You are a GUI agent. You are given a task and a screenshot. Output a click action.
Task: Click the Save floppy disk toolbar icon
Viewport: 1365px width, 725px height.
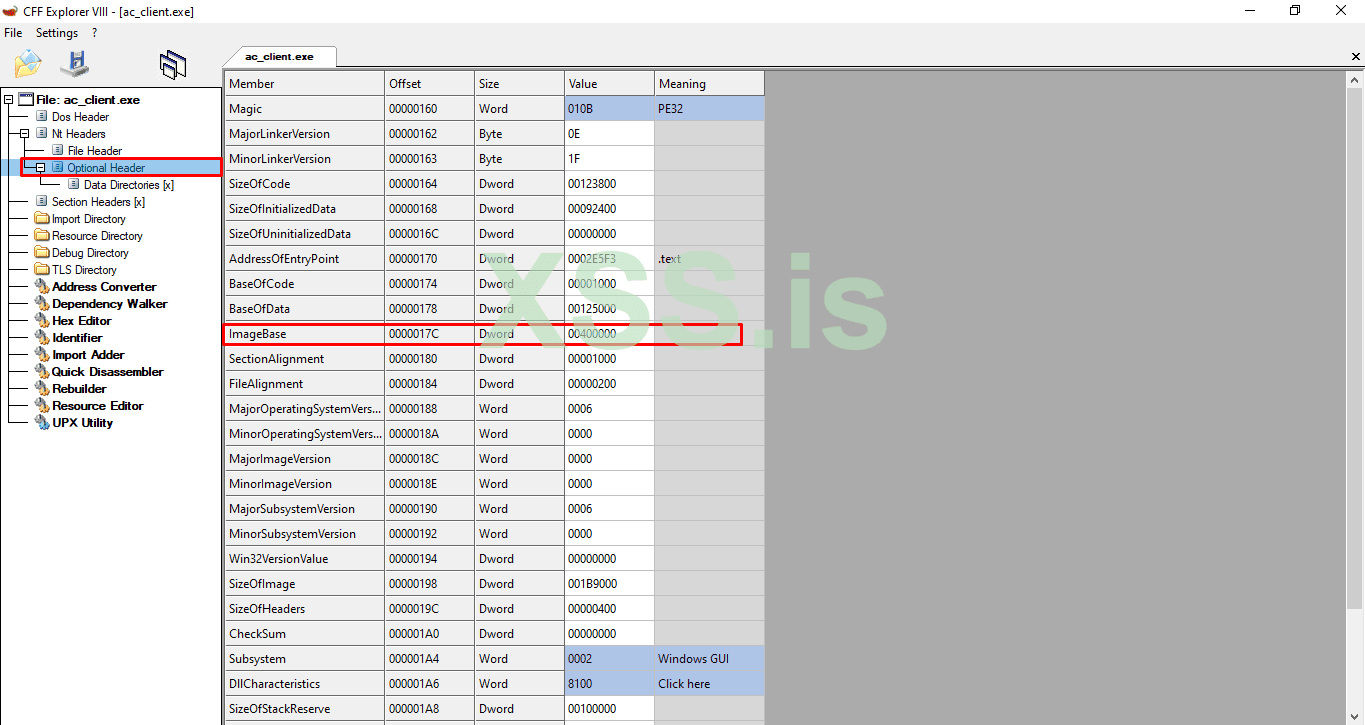pos(74,64)
